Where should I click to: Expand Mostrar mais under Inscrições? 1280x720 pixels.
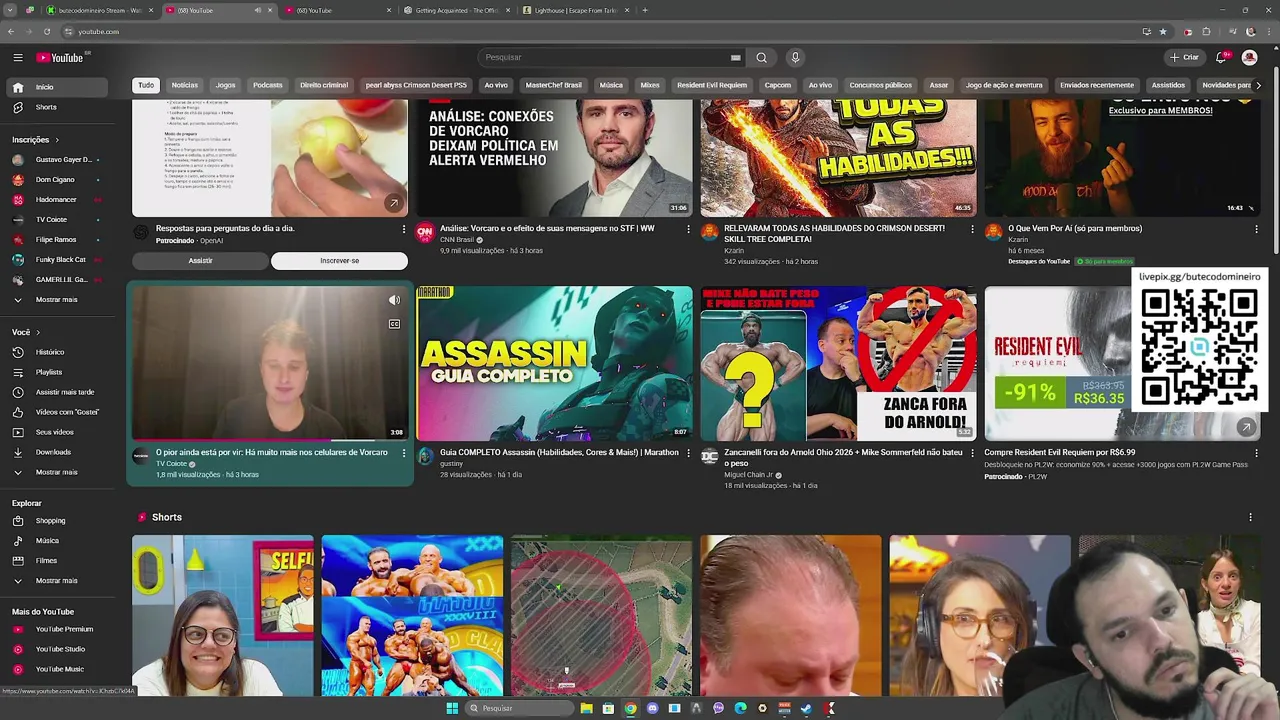[56, 300]
